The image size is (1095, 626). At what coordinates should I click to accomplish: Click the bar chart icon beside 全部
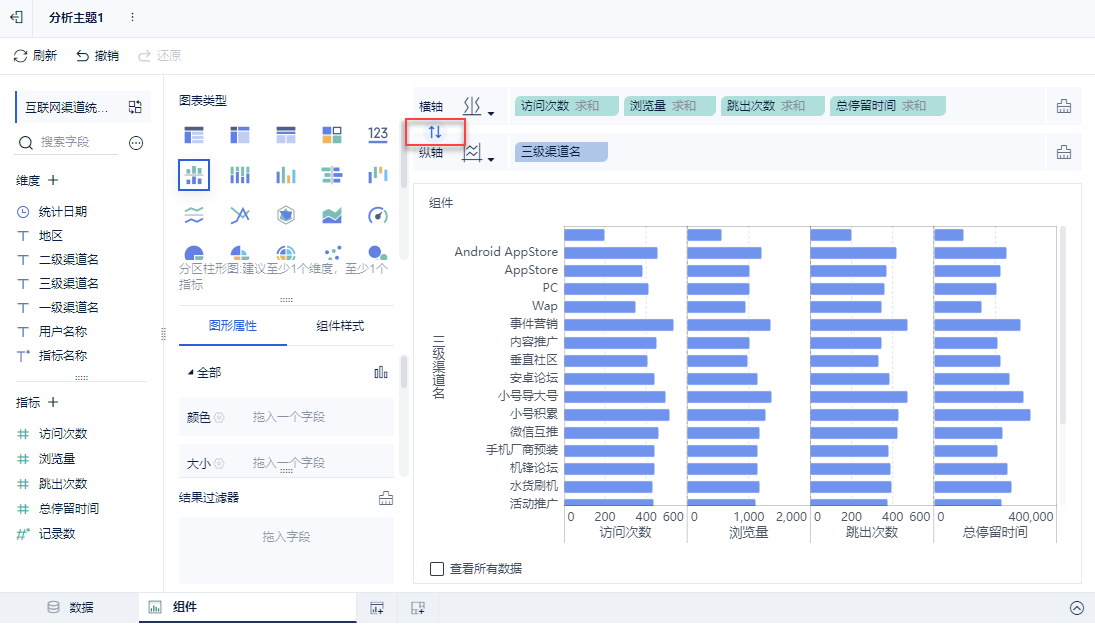click(381, 372)
